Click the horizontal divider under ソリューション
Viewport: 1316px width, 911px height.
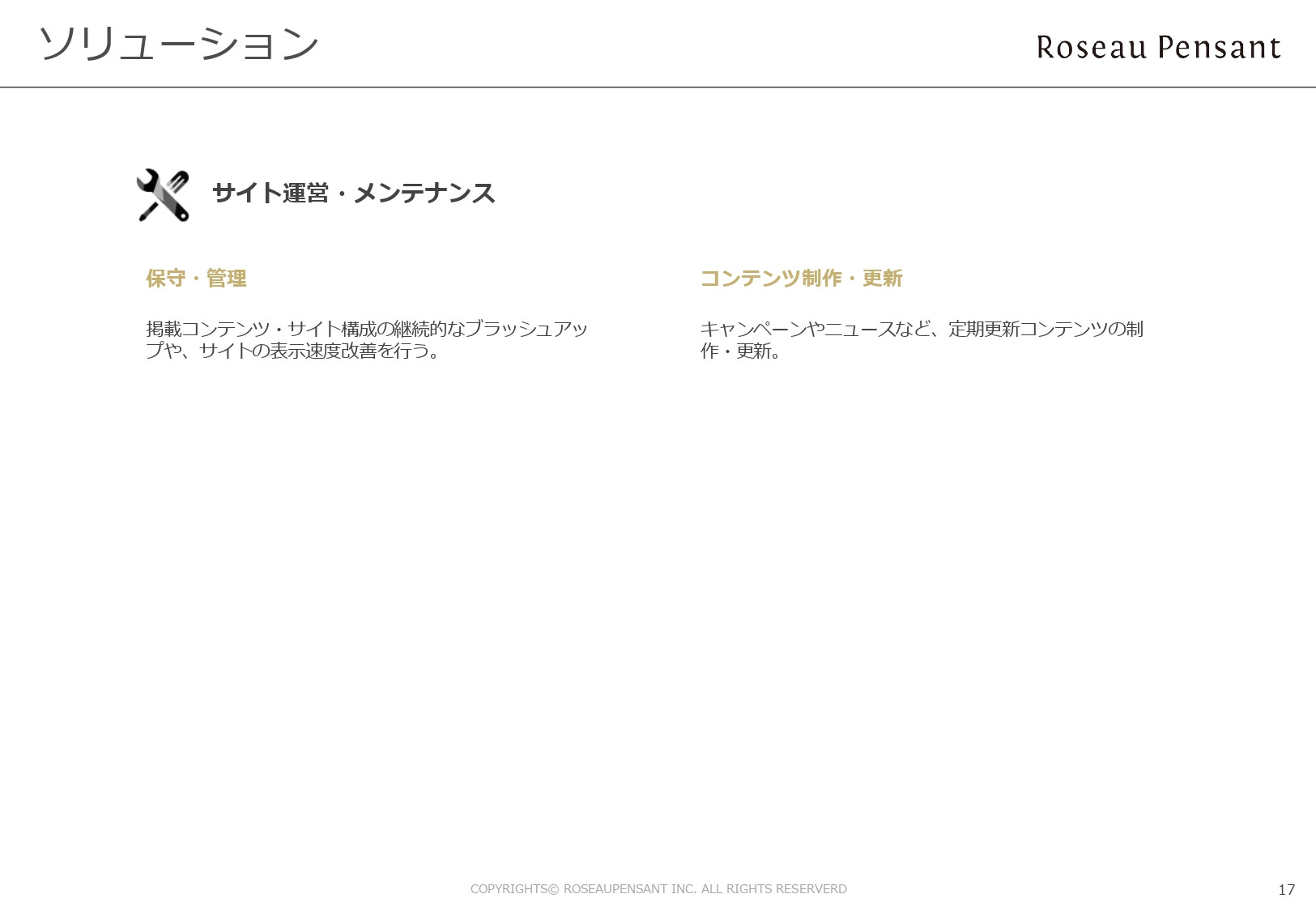pos(658,85)
